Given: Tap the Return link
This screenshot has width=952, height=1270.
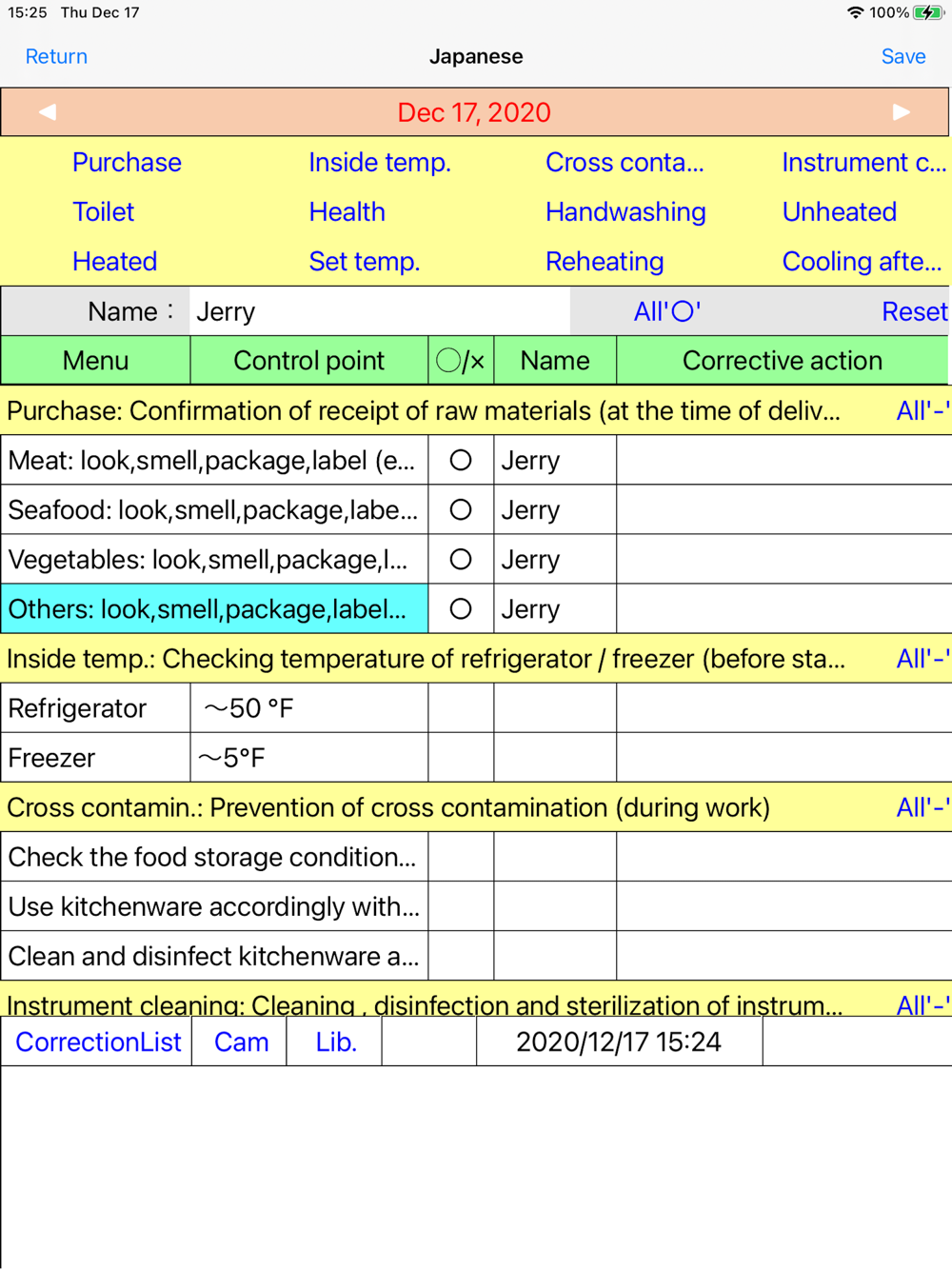Looking at the screenshot, I should tap(56, 56).
